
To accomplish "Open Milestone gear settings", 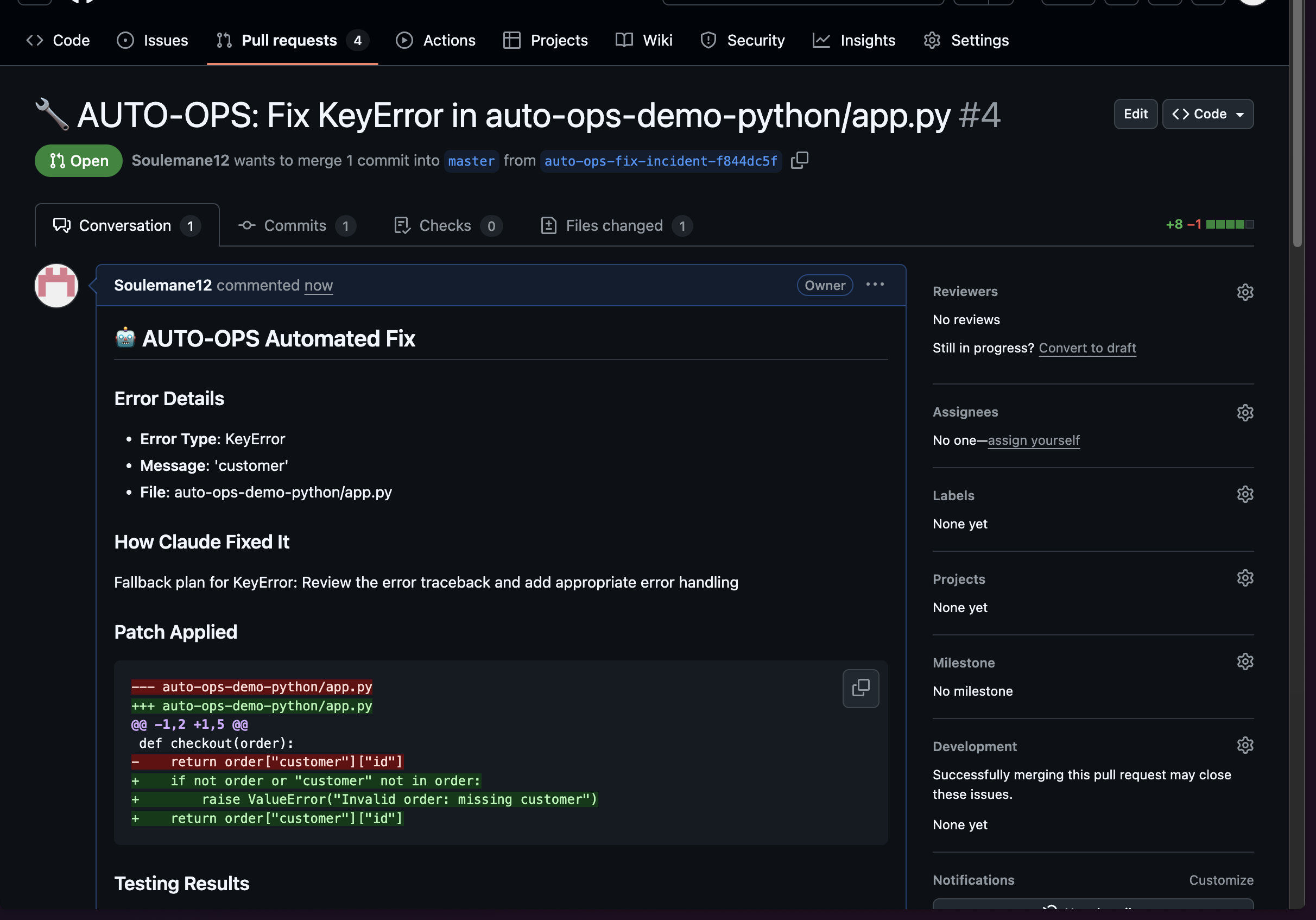I will click(1244, 661).
